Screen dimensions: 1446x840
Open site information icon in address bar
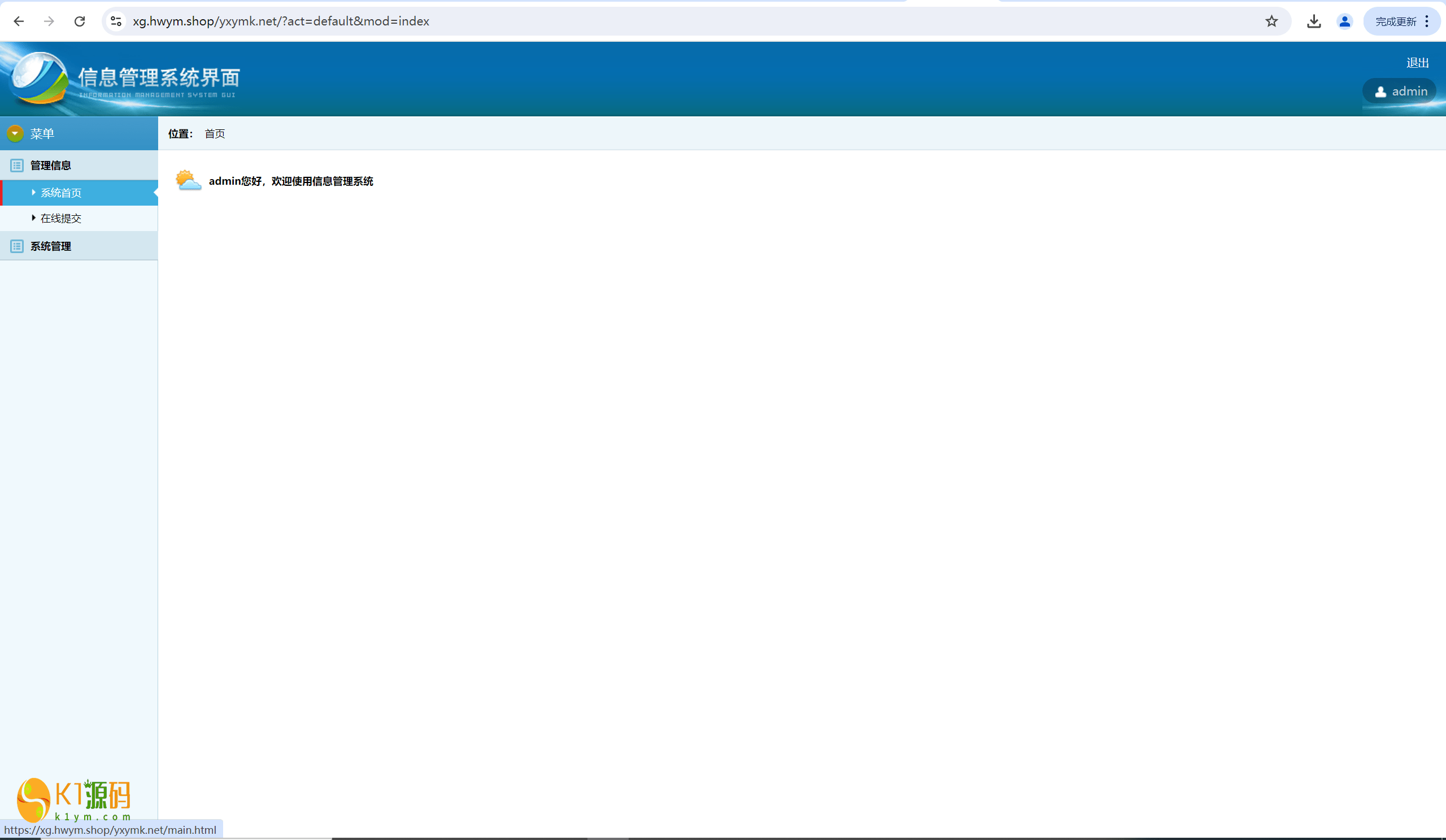coord(116,21)
